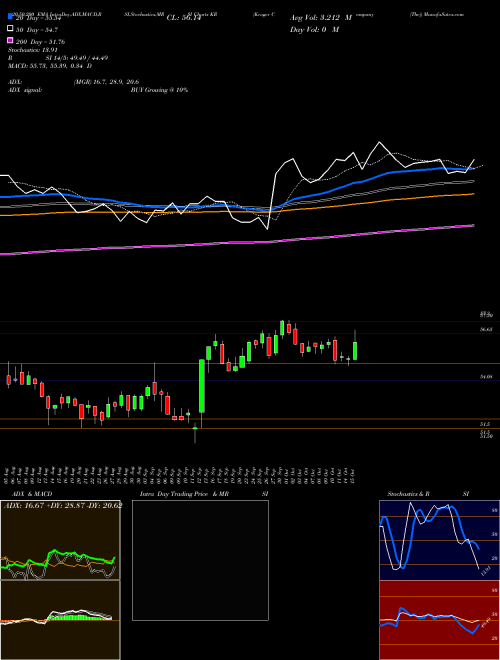Click the tallest green breakout candlestick
This screenshot has width=500, height=660.
coord(202,386)
